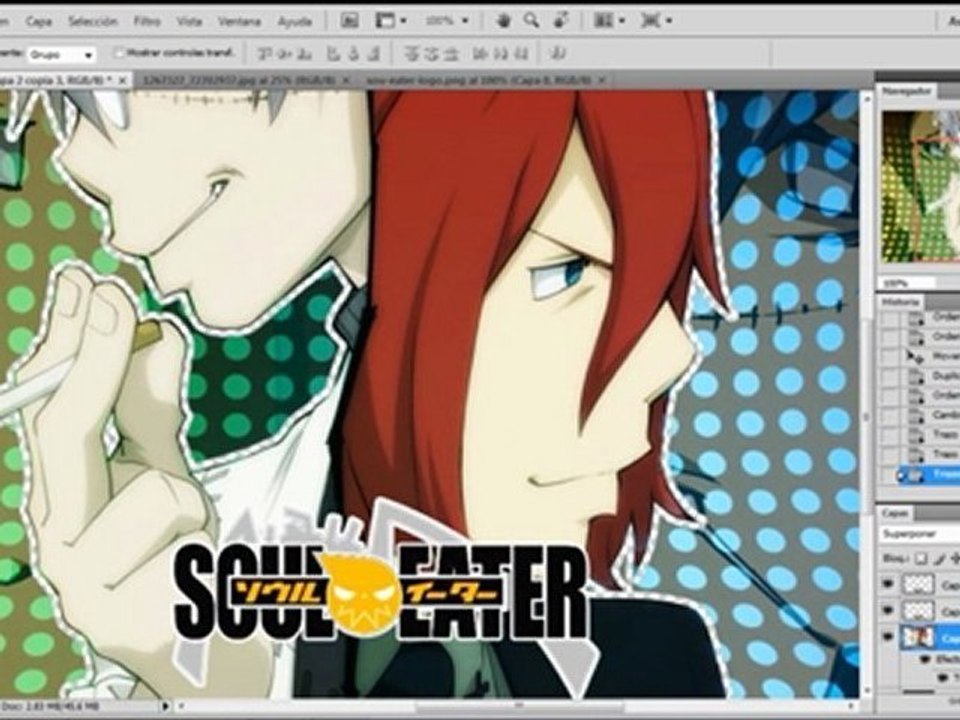The image size is (960, 720).
Task: Close the 'copia 3, RGB/8' document tab
Action: click(122, 80)
